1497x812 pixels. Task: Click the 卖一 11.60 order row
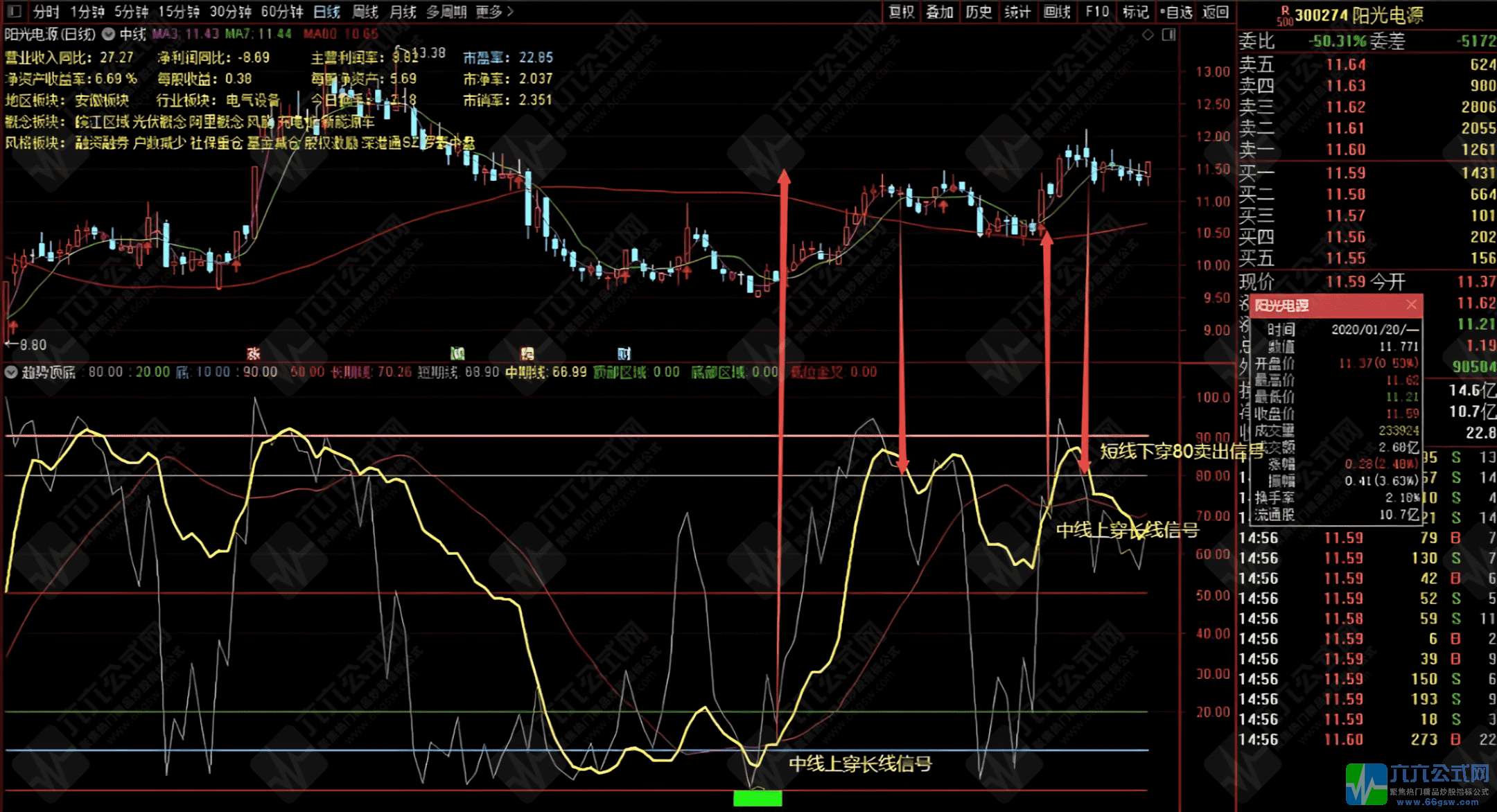[x=1367, y=149]
